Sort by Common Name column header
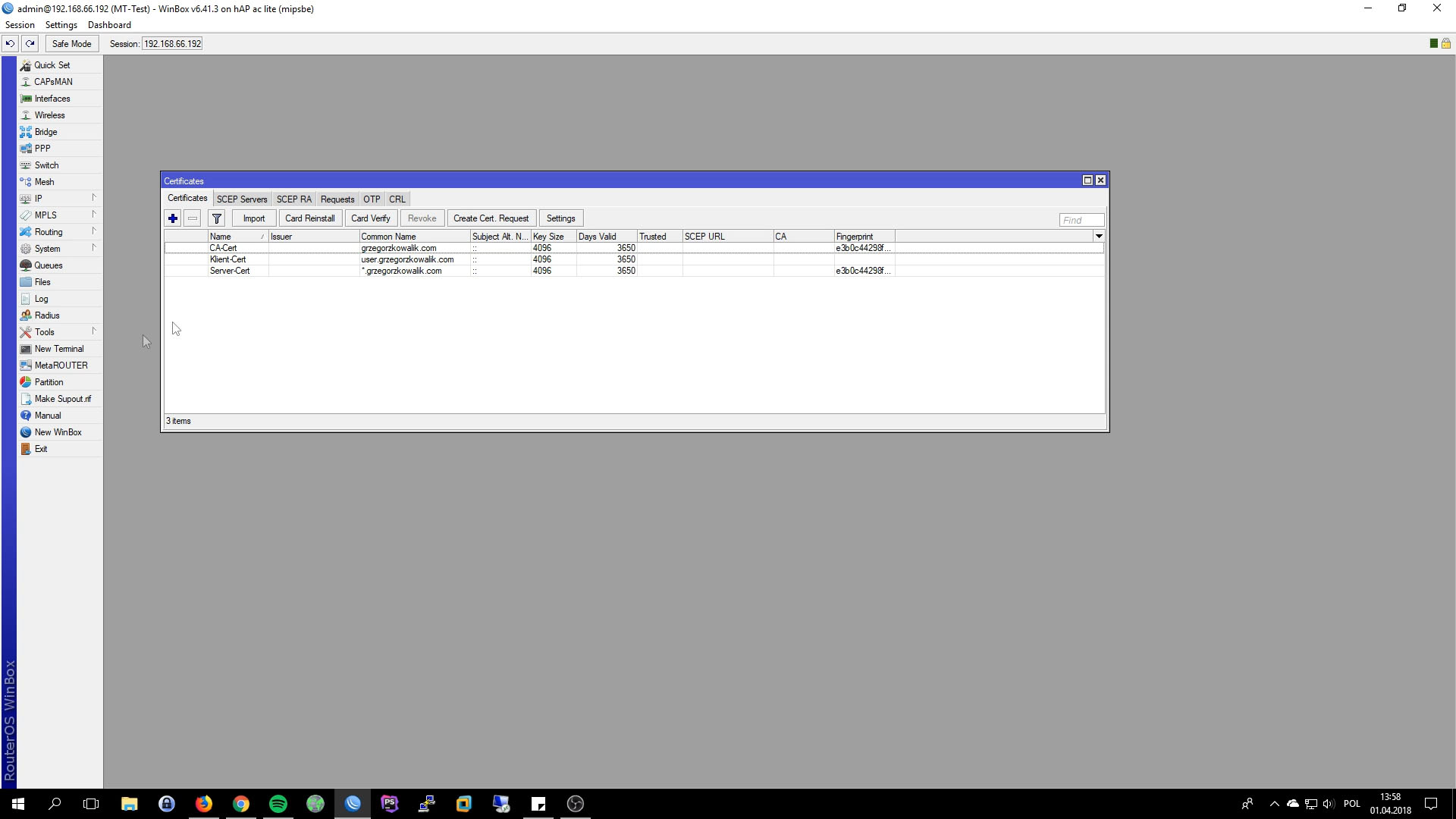The width and height of the screenshot is (1456, 819). (415, 237)
